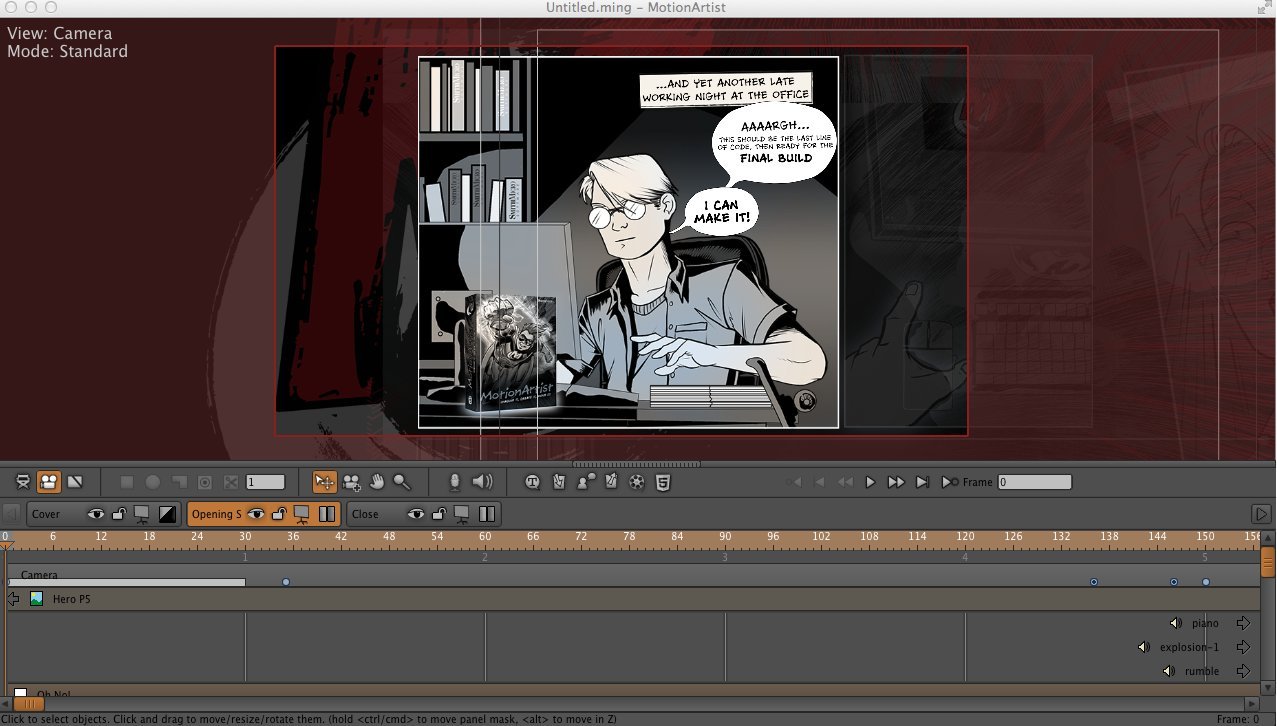Toggle visibility of the Close panel
This screenshot has width=1277, height=726.
tap(417, 513)
